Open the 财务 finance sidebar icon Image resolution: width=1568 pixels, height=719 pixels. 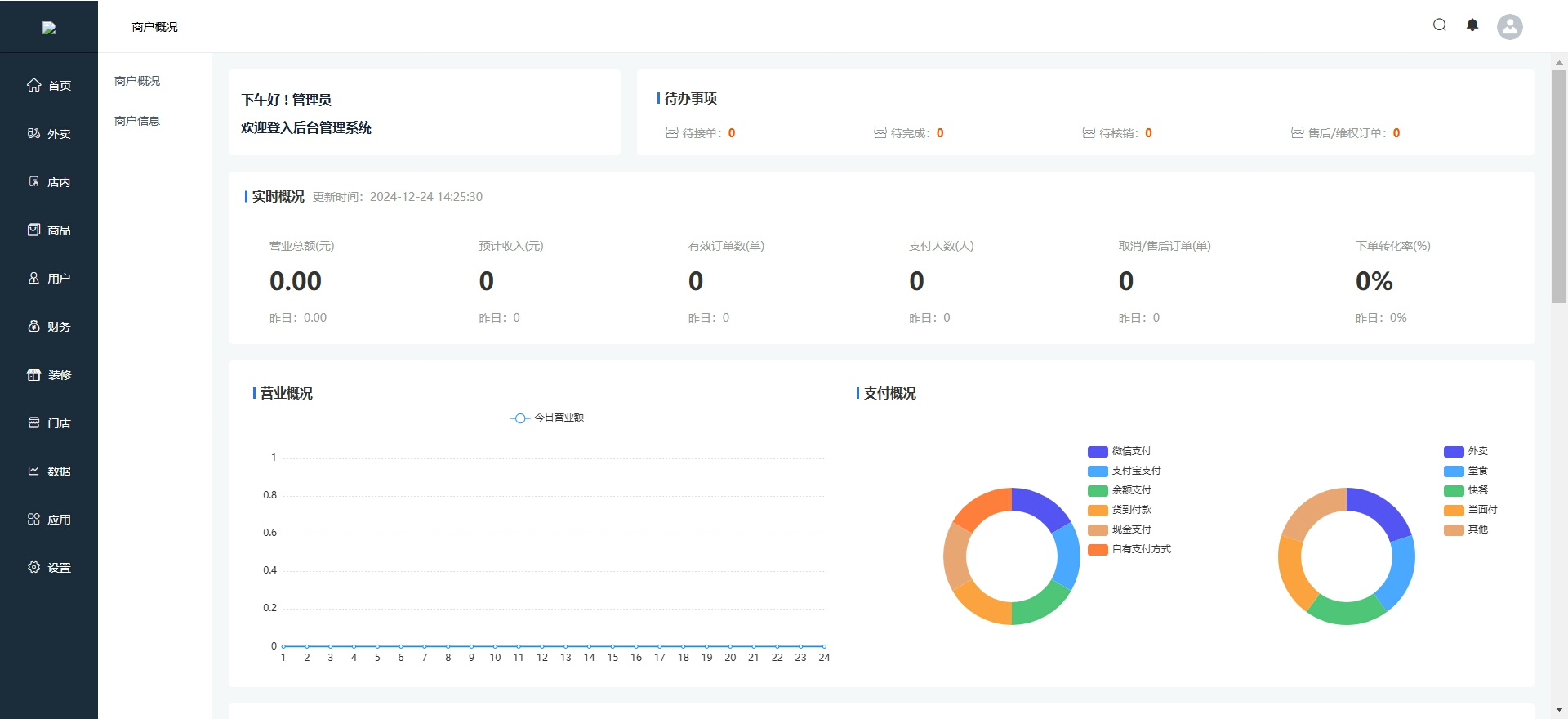pos(33,326)
